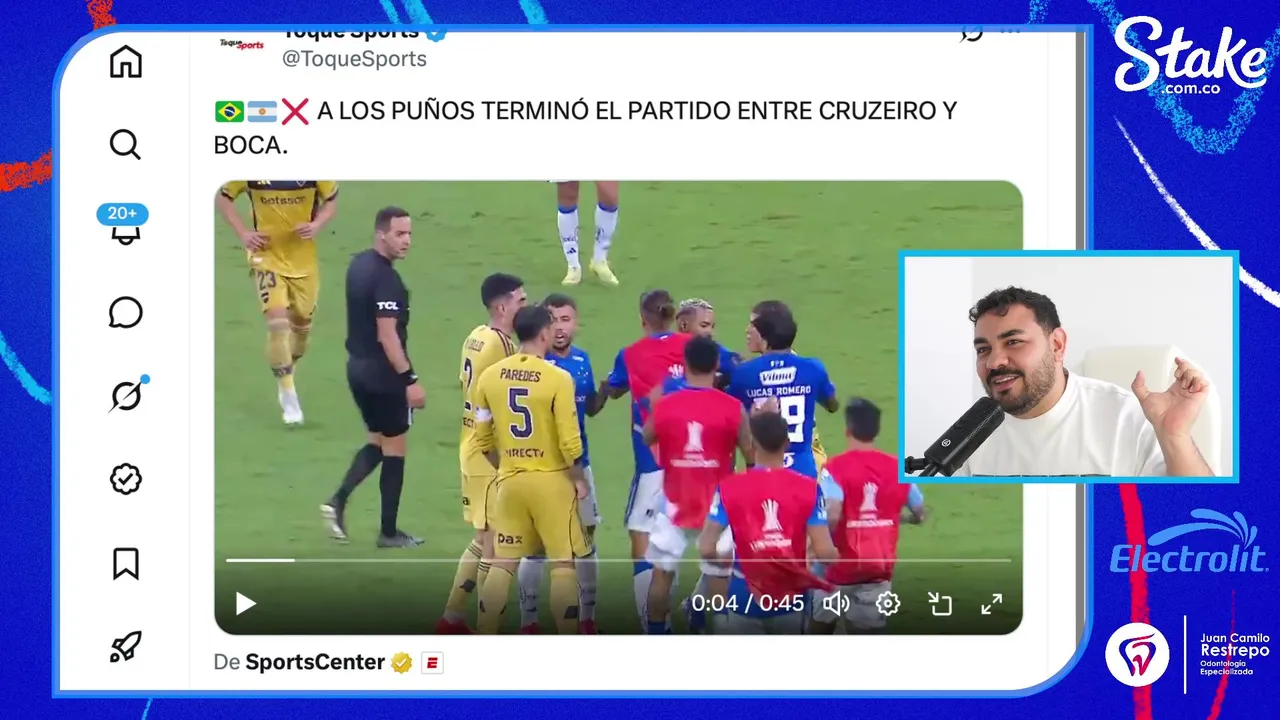Open the Premium rocket icon in the sidebar
Screen dimensions: 1280x720
(125, 647)
